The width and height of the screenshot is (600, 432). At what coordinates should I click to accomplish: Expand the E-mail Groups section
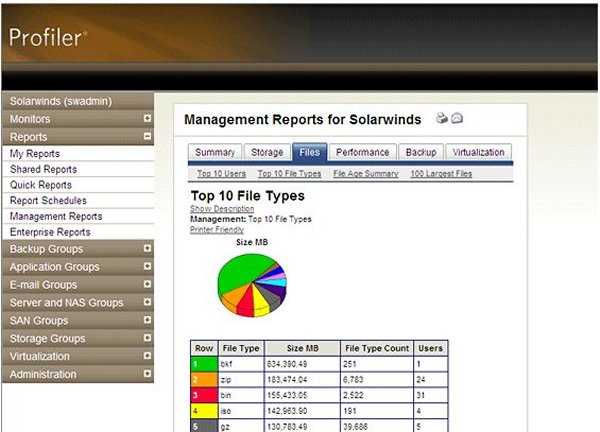pyautogui.click(x=147, y=284)
